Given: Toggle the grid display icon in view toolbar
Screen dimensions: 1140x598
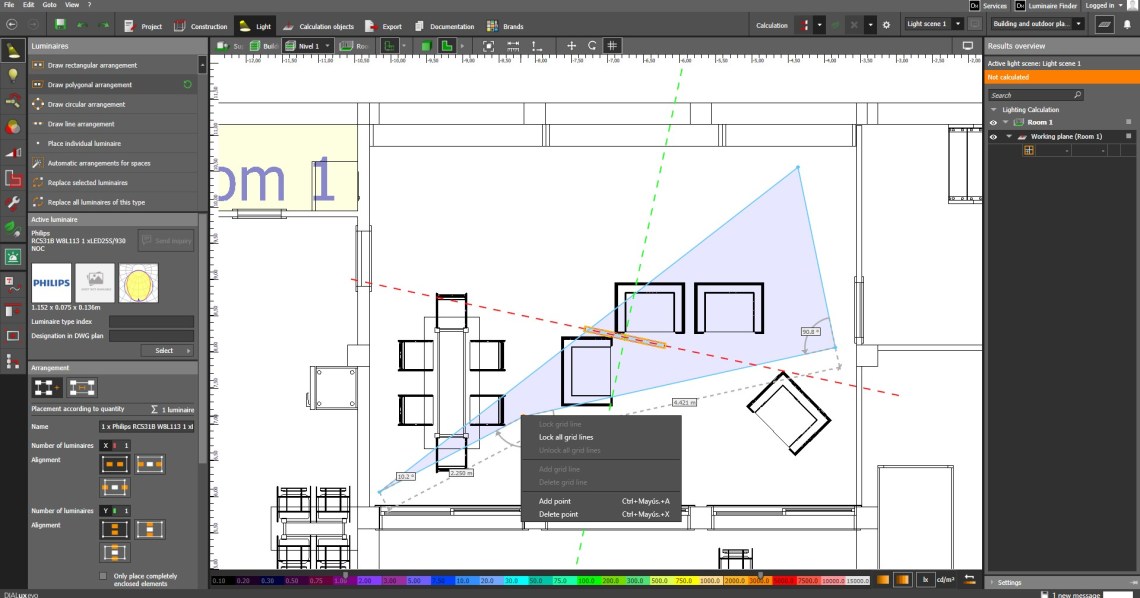Looking at the screenshot, I should 612,46.
